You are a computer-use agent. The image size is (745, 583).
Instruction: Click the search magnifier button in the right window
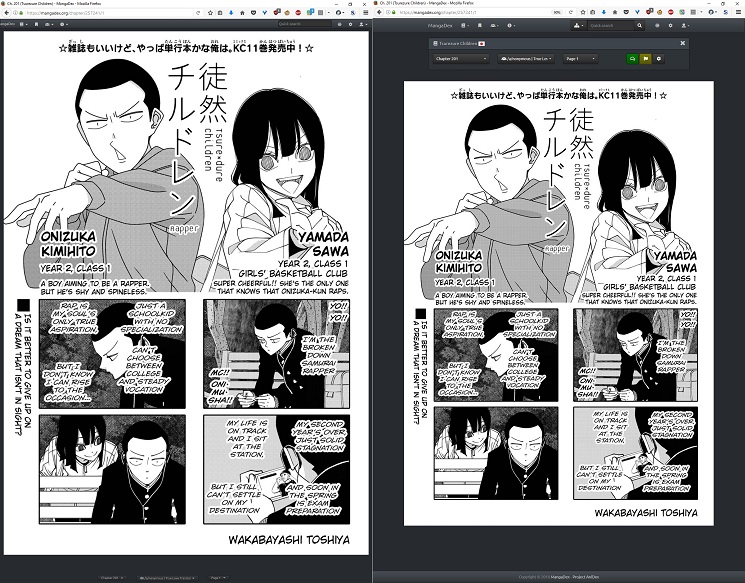pyautogui.click(x=640, y=25)
